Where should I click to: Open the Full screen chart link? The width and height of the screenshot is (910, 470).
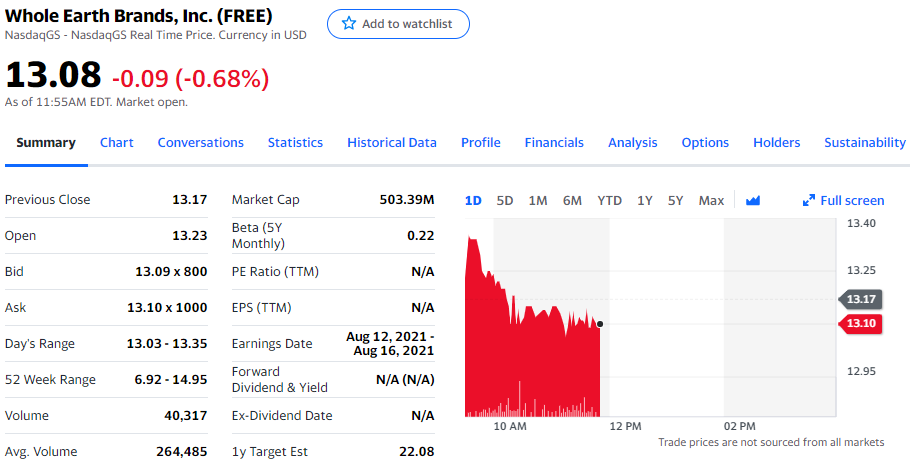tap(843, 200)
